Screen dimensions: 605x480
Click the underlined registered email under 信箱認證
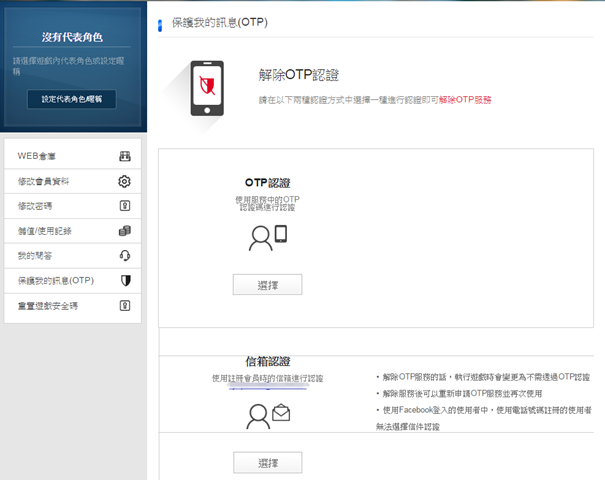267,387
